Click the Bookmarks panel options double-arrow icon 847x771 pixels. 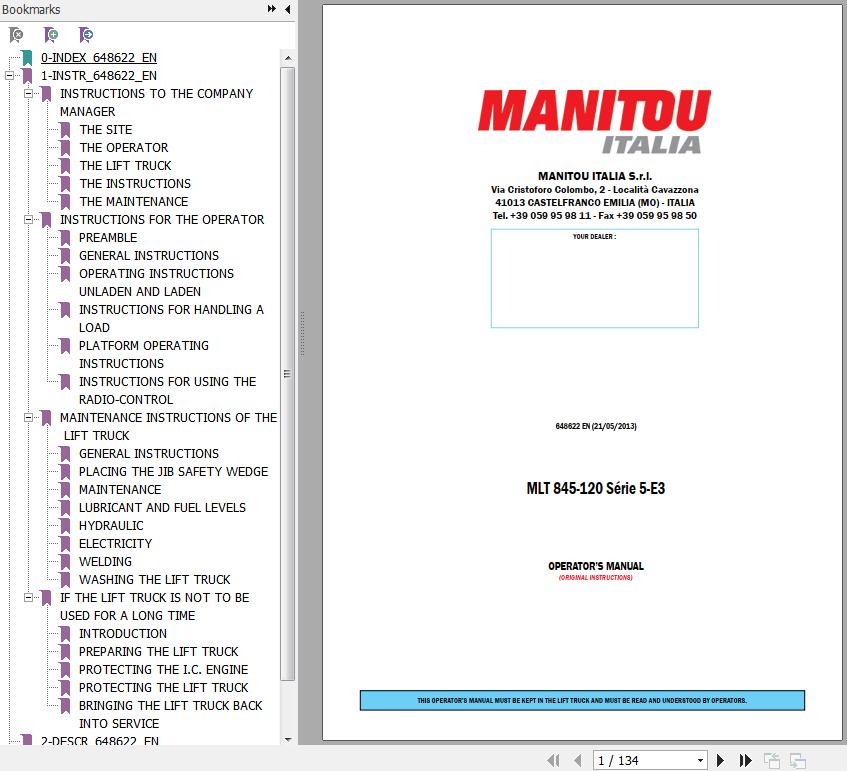[272, 9]
